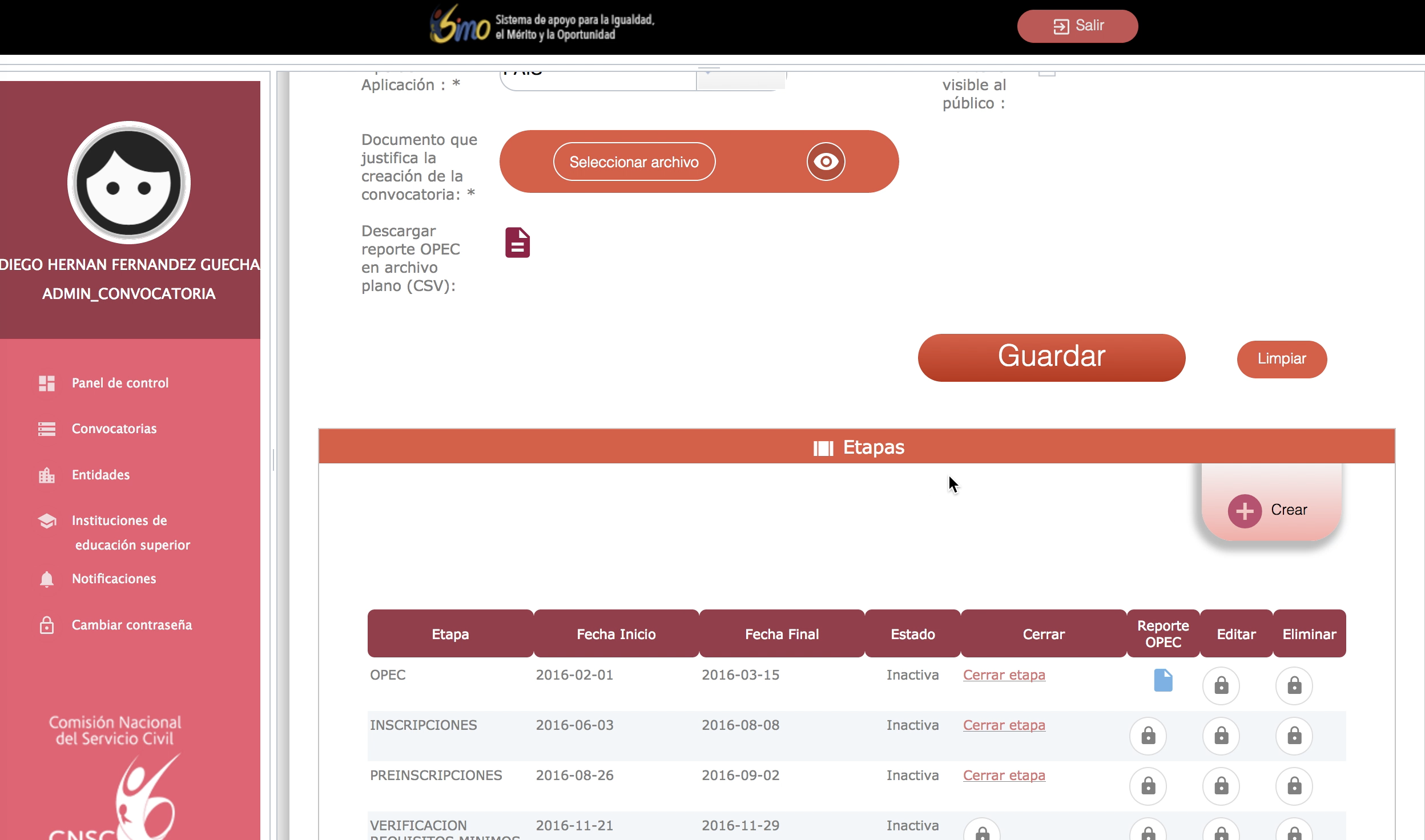Toggle the visible al público checkbox
This screenshot has width=1425, height=840.
1046,74
